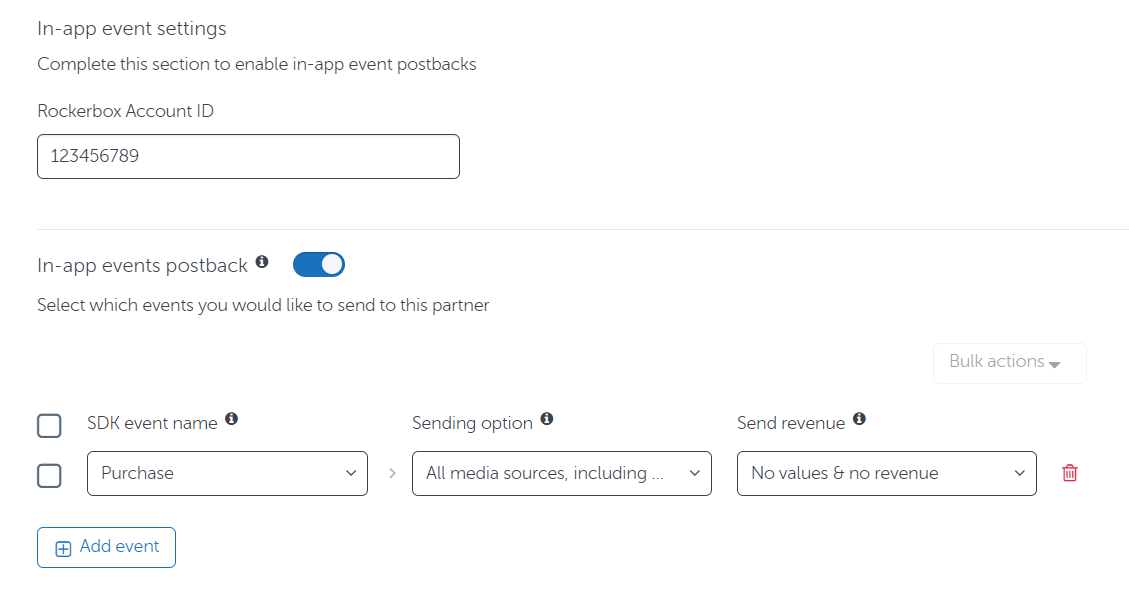Image resolution: width=1129 pixels, height=592 pixels.
Task: Disable the In-app events postback switch
Action: pyautogui.click(x=319, y=265)
